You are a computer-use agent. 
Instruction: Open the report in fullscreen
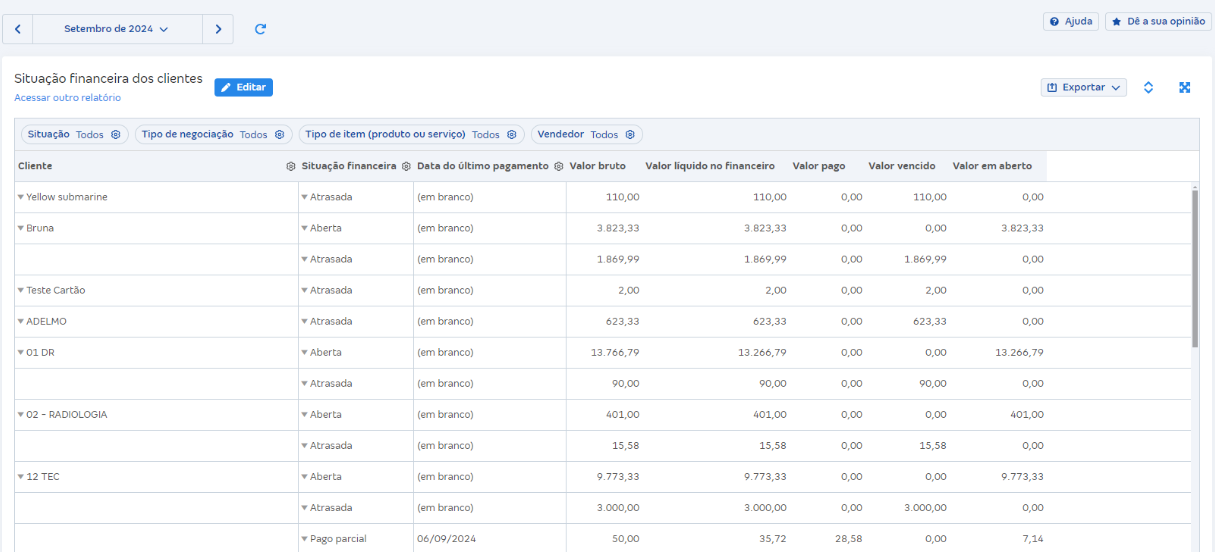(1184, 88)
